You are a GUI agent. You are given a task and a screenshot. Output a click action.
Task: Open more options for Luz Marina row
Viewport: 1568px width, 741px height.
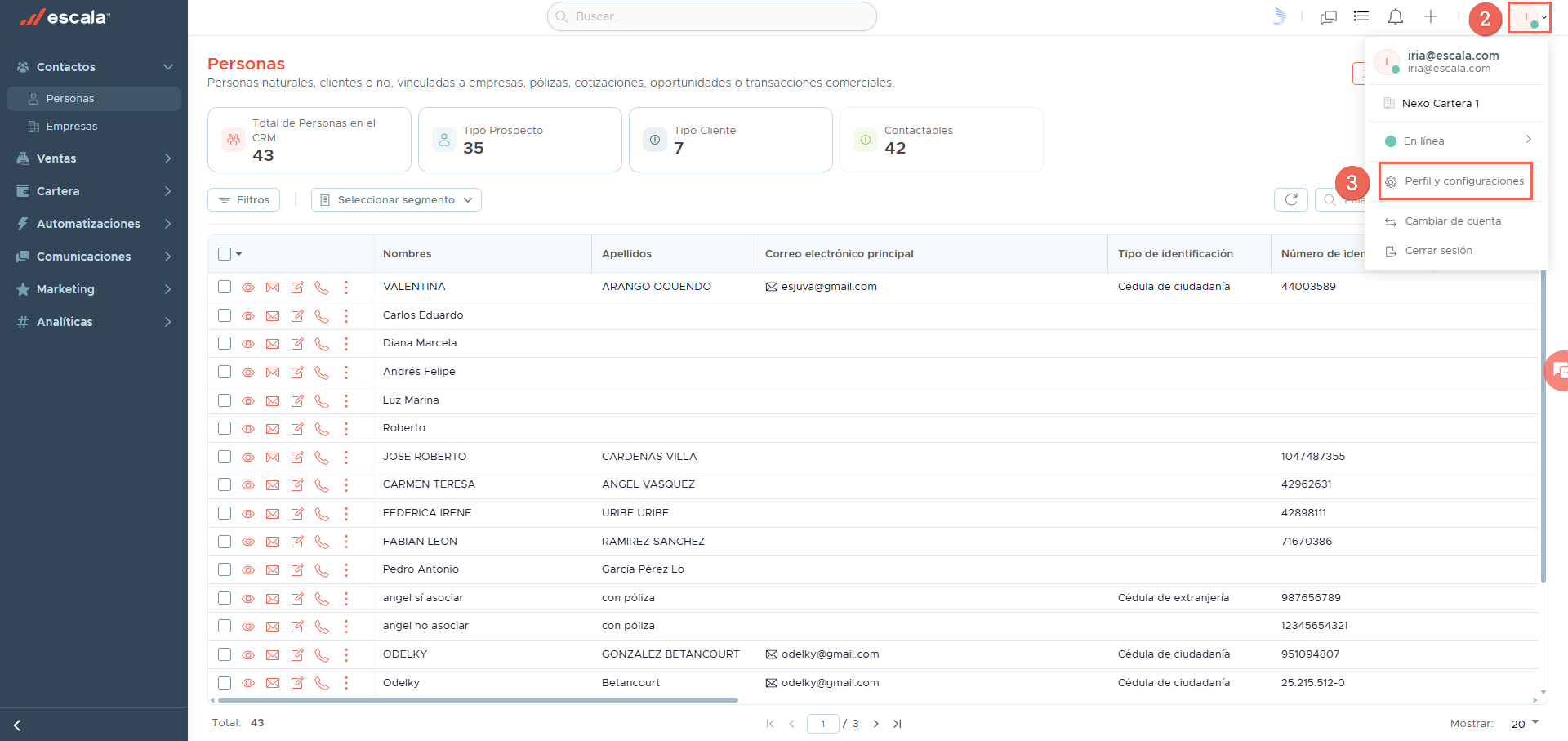coord(346,400)
